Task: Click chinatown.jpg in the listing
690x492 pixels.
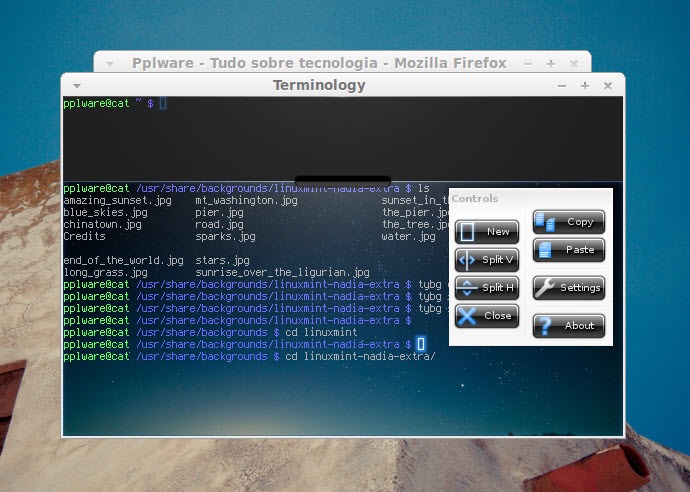Action: pyautogui.click(x=103, y=224)
